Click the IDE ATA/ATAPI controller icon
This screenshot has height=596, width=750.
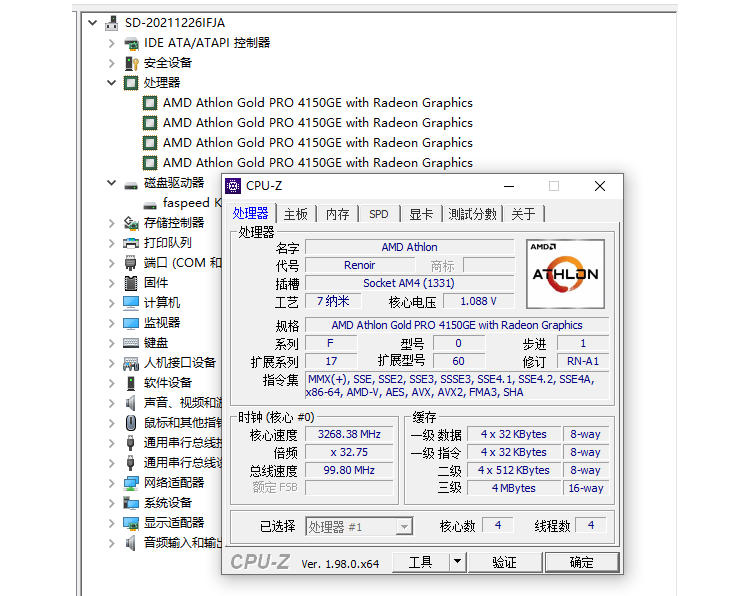(131, 43)
